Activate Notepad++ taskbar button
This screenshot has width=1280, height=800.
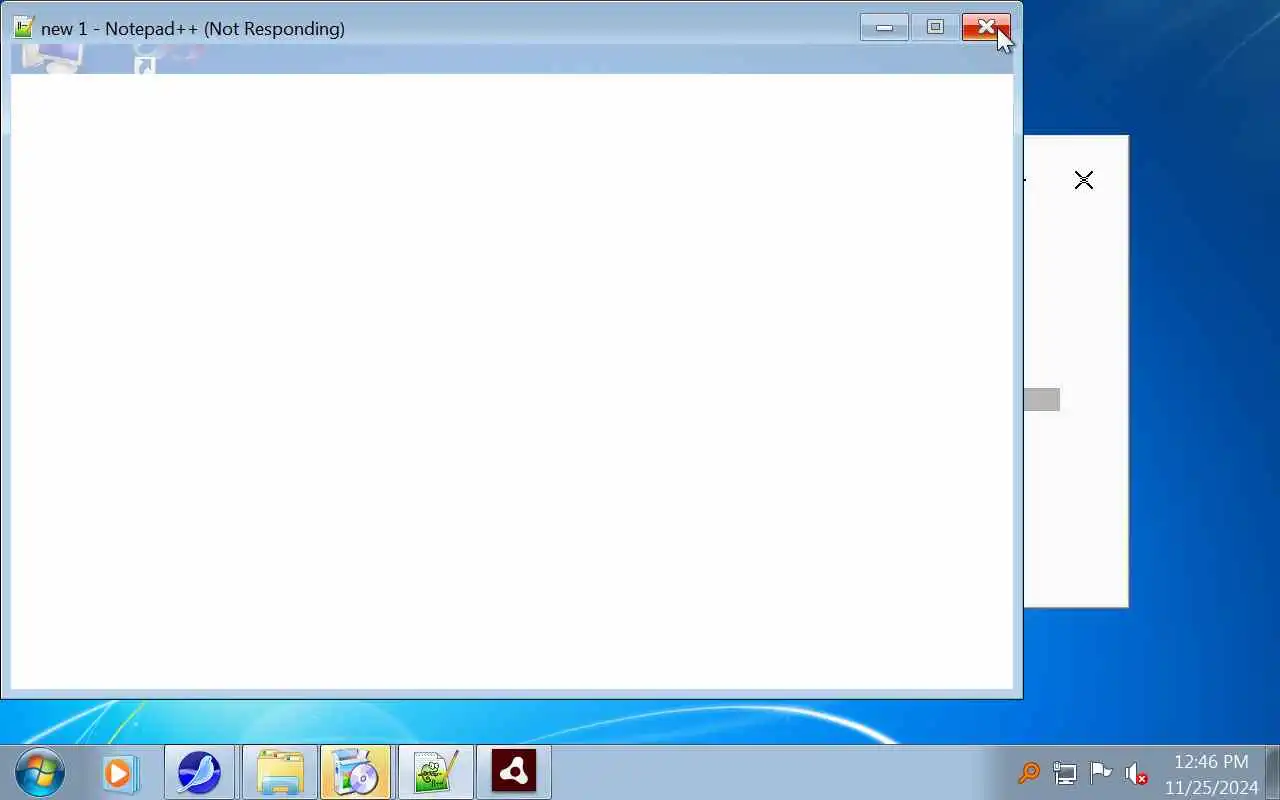(435, 773)
